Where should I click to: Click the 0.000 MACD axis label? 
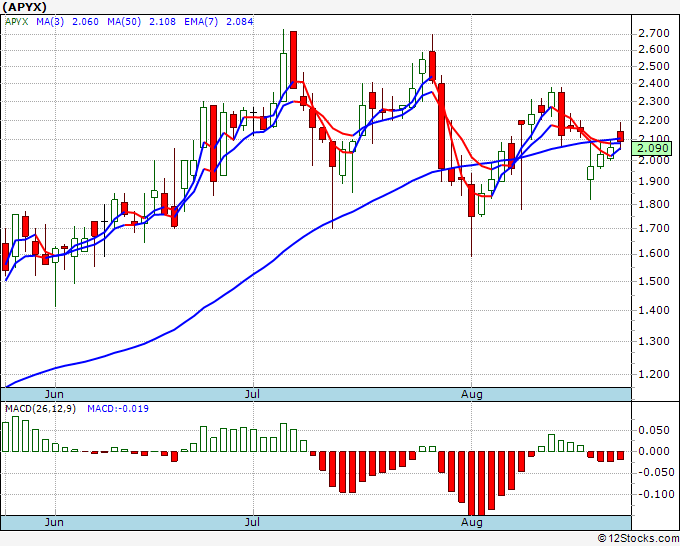click(x=654, y=451)
